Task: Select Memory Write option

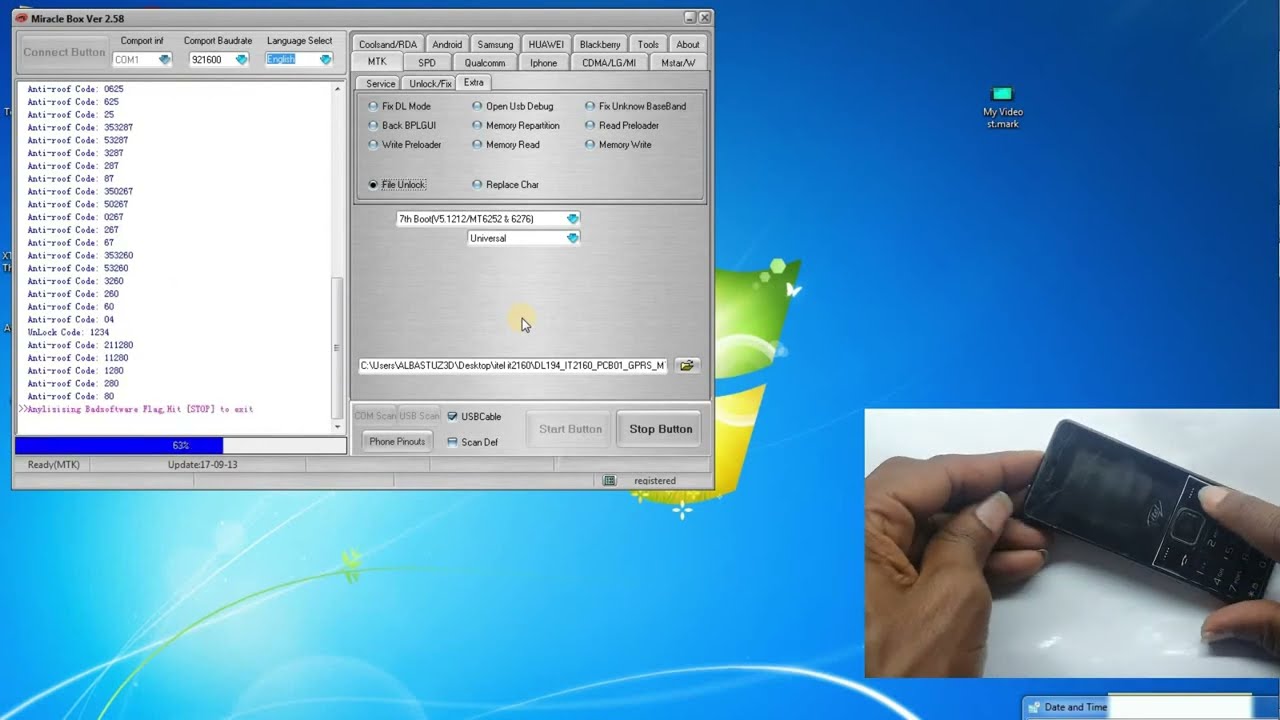Action: tap(618, 144)
